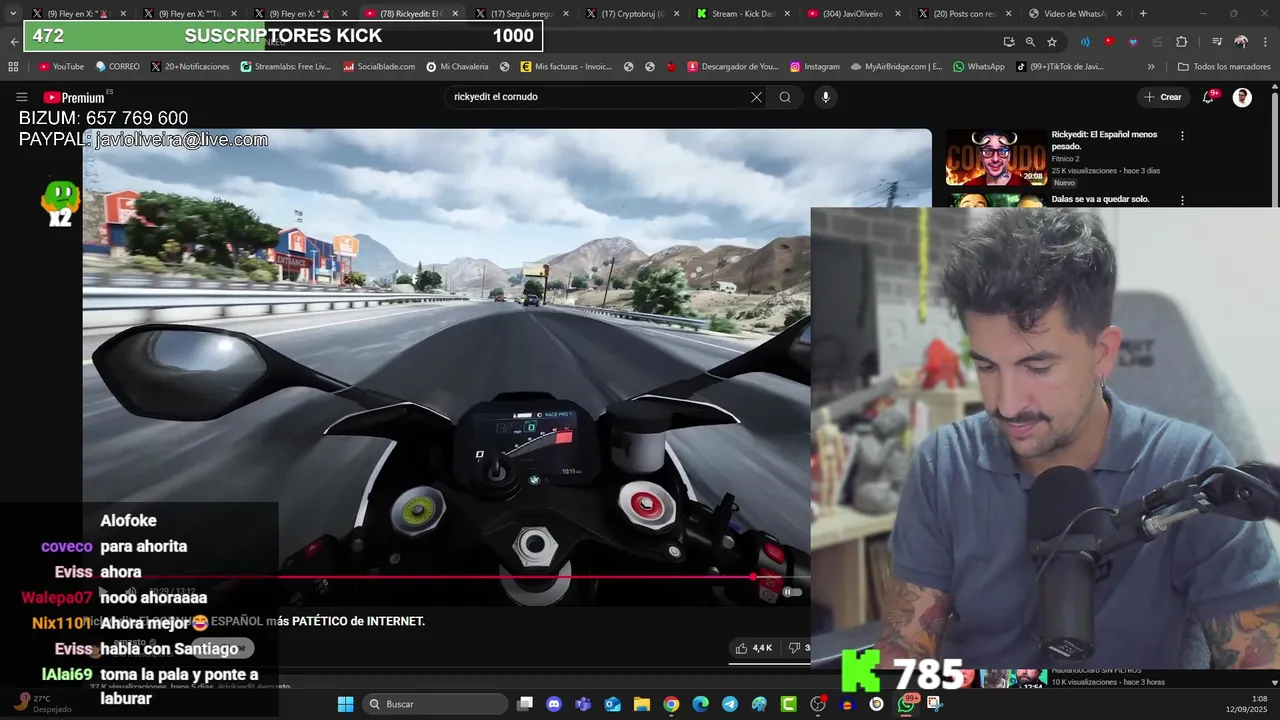
Task: Open the YouTube hamburger guide menu
Action: coord(21,97)
